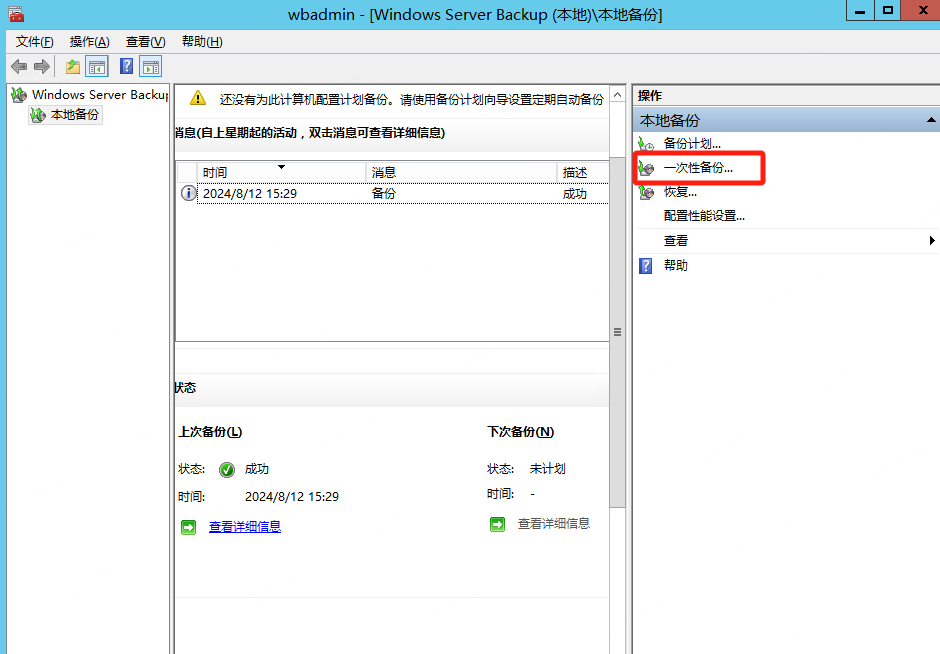This screenshot has width=940, height=654.
Task: Click the warning message about scheduled backup
Action: click(x=411, y=99)
